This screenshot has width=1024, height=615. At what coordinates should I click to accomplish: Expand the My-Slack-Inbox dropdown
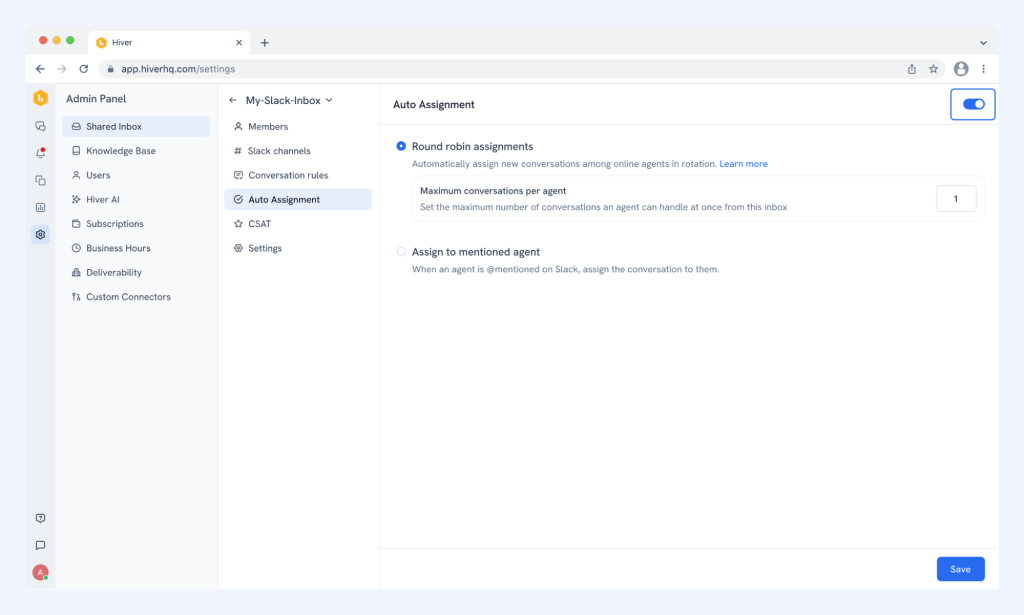pyautogui.click(x=329, y=101)
